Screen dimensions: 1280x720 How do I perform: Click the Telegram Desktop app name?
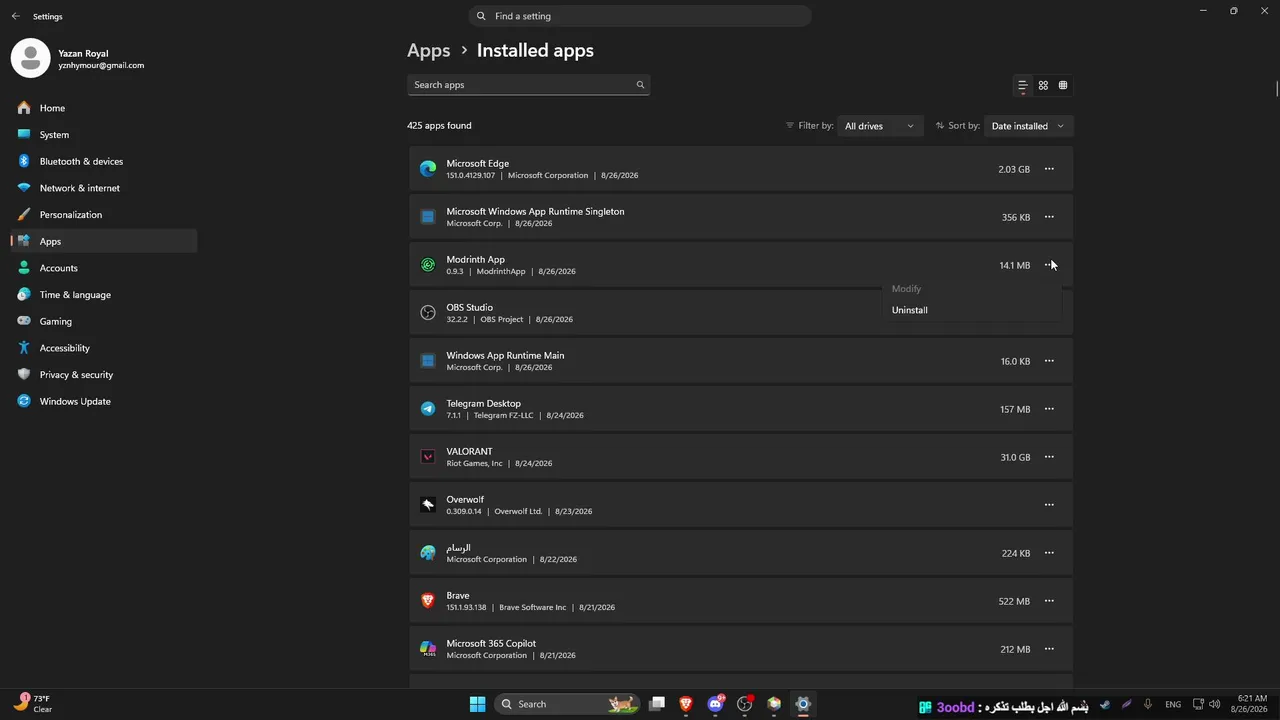point(483,404)
